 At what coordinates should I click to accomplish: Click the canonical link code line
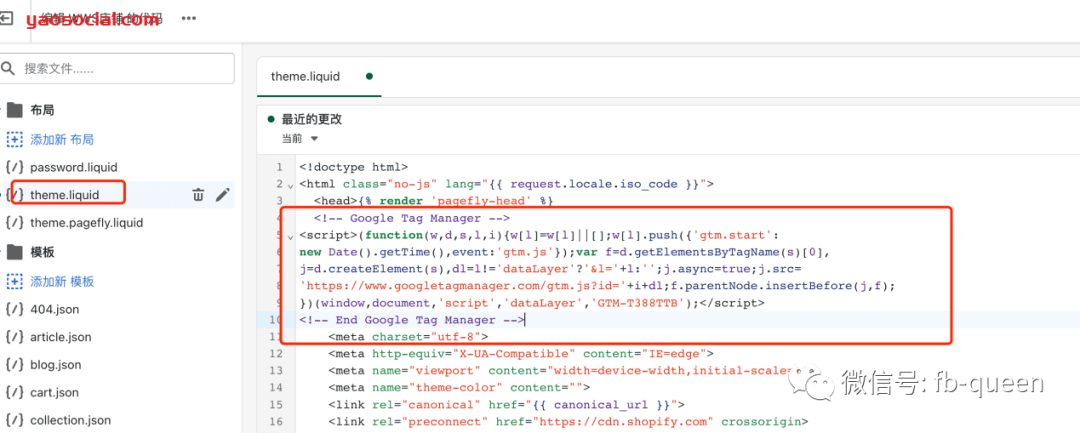[x=506, y=405]
